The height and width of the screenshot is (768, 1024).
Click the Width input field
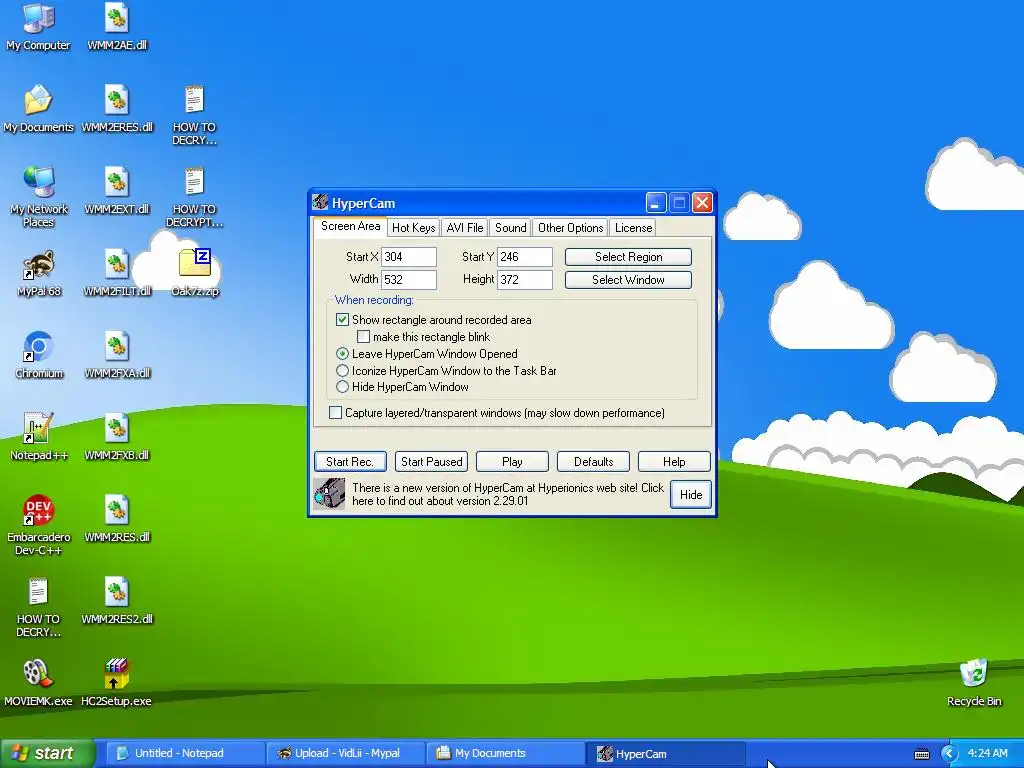pos(409,280)
